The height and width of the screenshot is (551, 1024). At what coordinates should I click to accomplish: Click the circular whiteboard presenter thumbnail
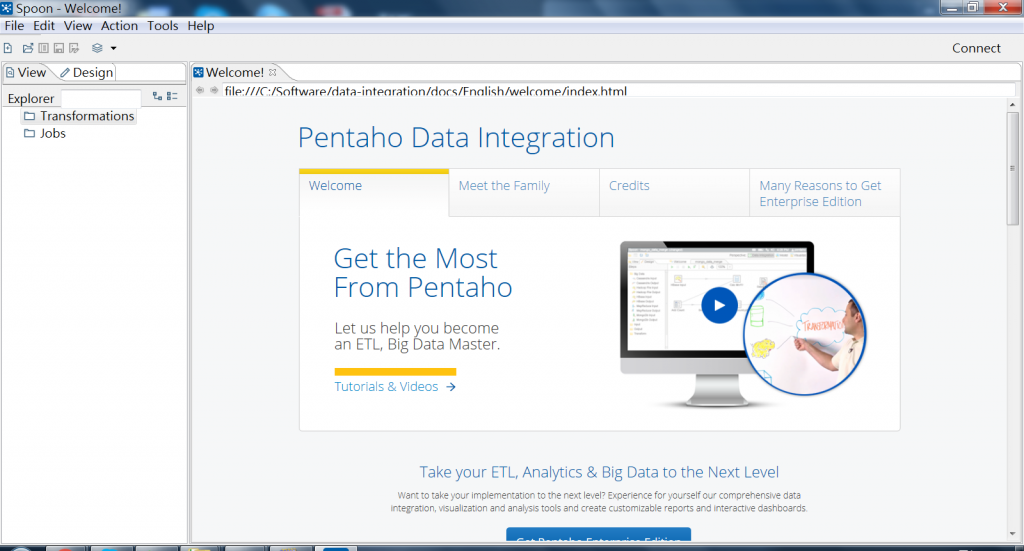coord(805,334)
